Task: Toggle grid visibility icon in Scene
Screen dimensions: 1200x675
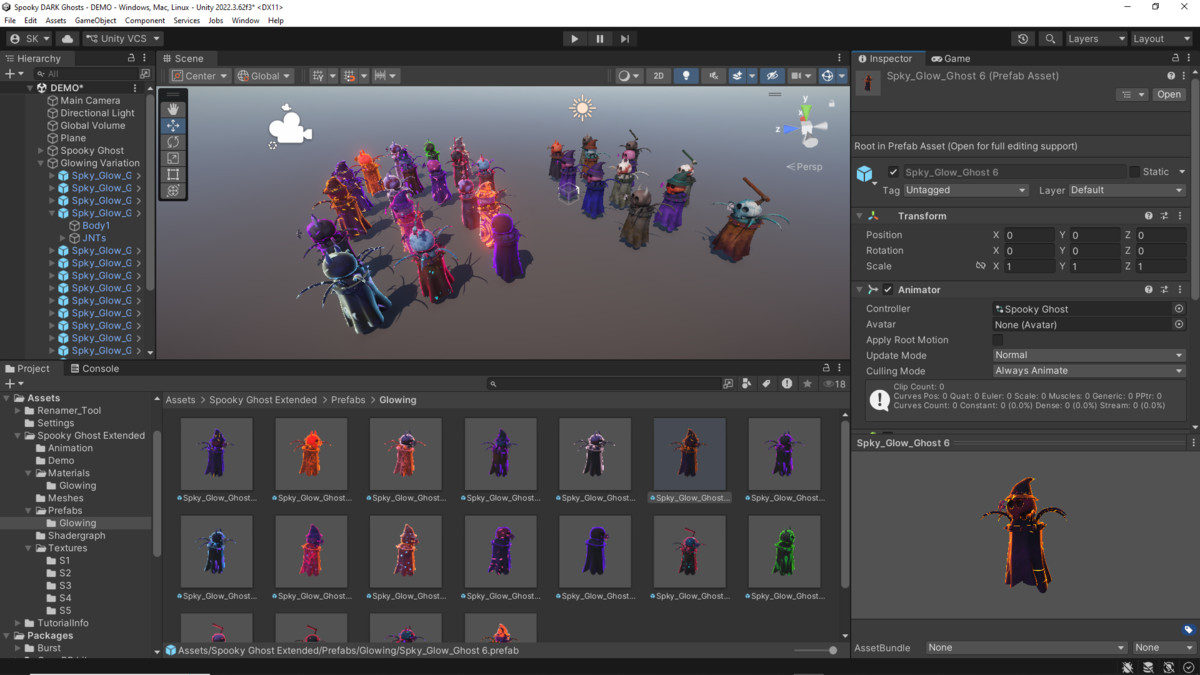Action: [318, 76]
